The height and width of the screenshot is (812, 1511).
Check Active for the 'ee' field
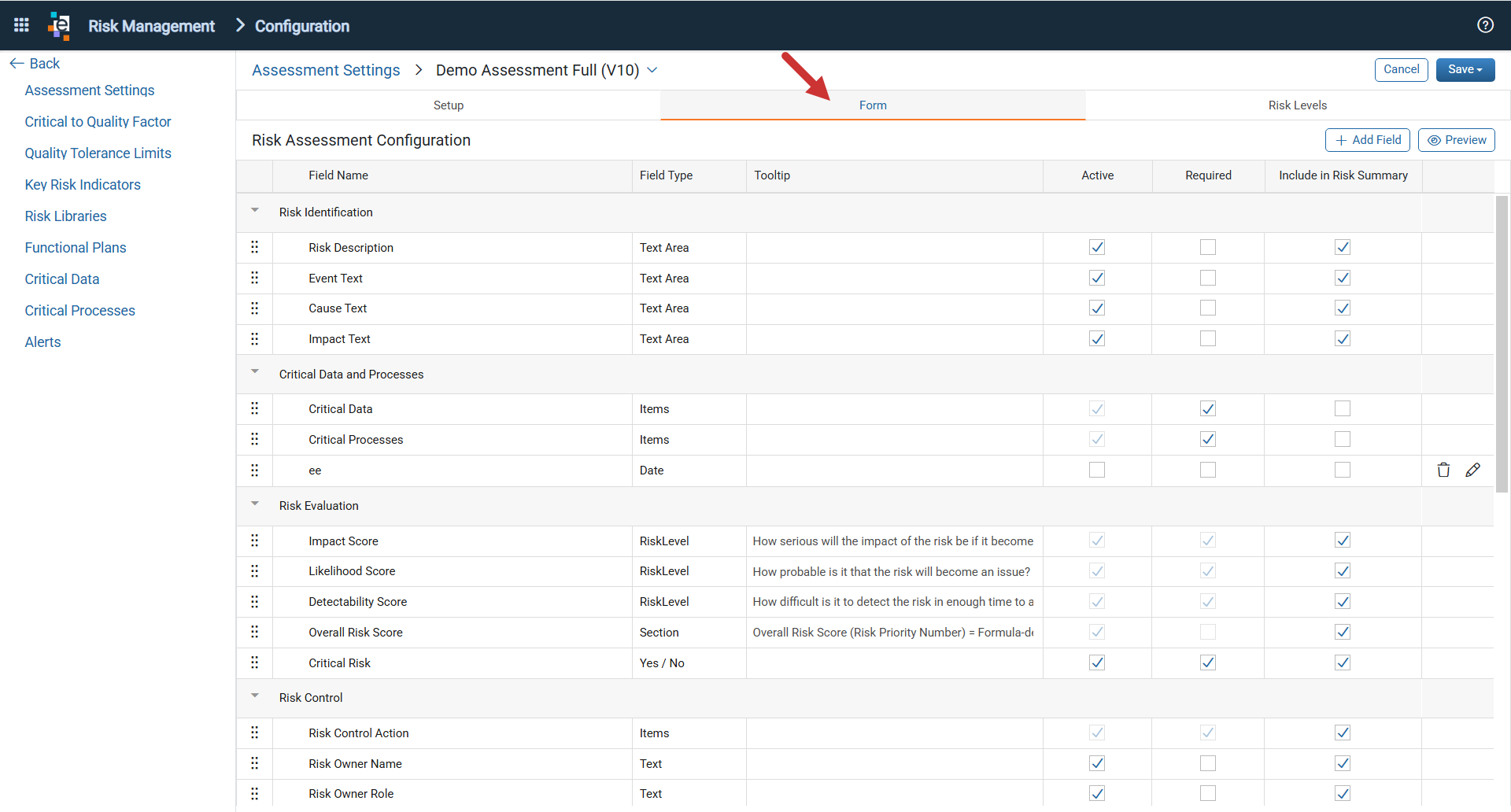click(1097, 470)
